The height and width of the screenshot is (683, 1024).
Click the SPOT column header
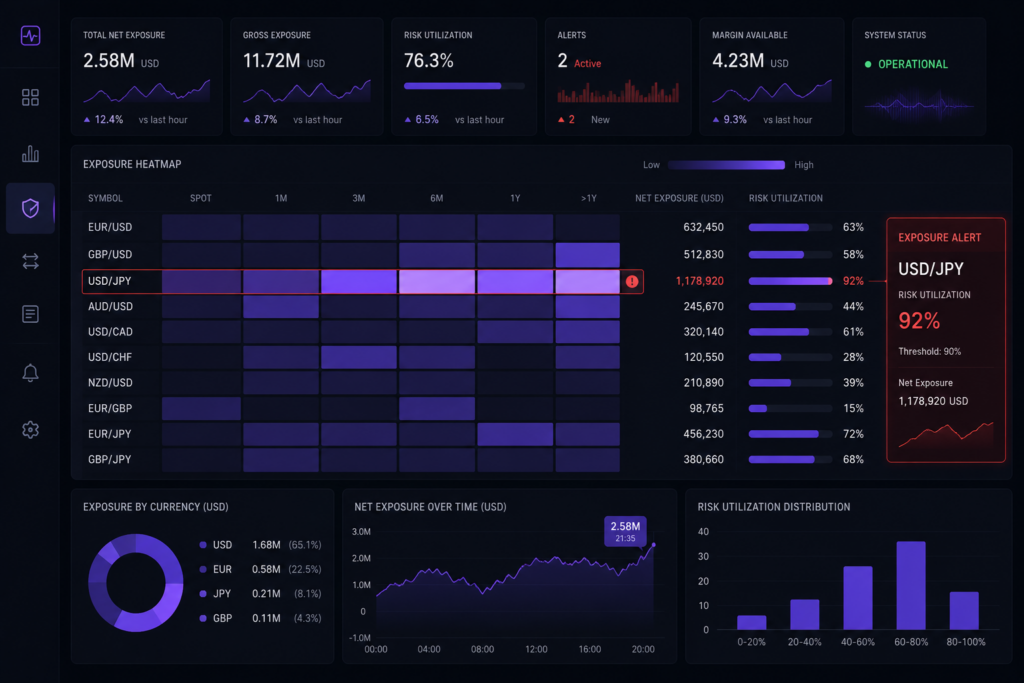[200, 198]
